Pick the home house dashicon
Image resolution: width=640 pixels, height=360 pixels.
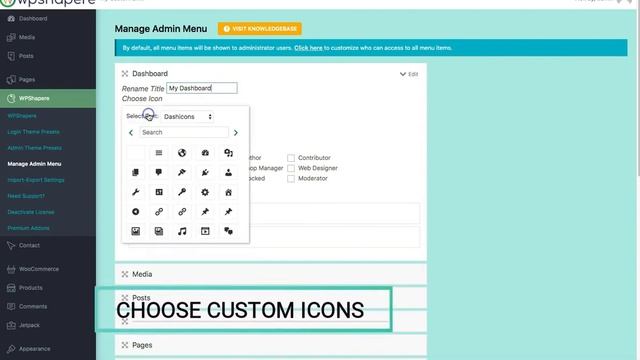point(229,192)
